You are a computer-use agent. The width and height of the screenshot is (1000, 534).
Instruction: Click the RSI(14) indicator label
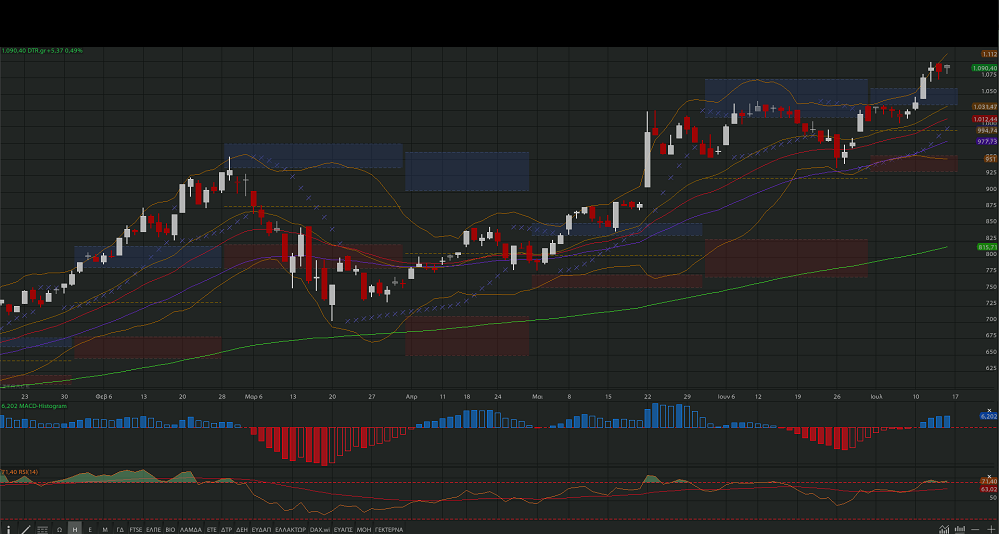pyautogui.click(x=20, y=472)
